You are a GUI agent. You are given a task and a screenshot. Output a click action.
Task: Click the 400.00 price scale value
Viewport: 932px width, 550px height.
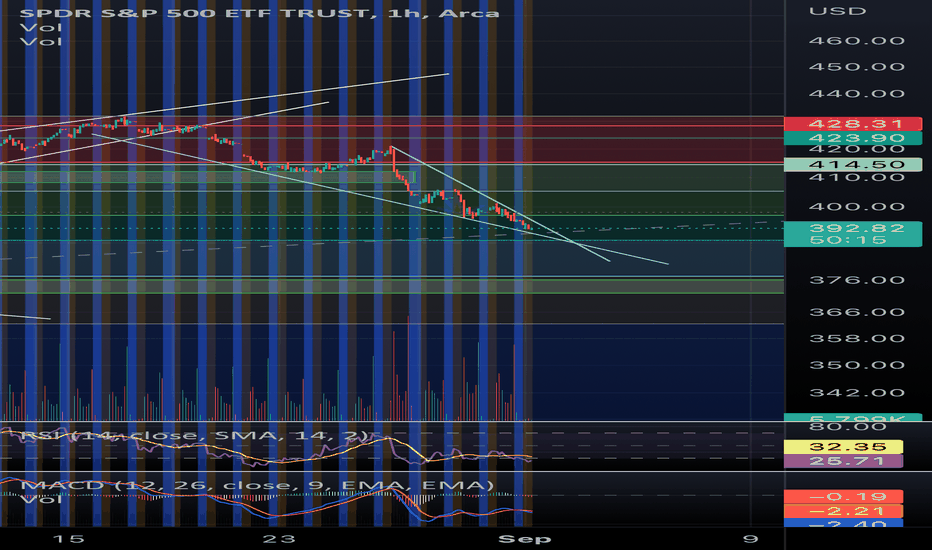tap(857, 207)
